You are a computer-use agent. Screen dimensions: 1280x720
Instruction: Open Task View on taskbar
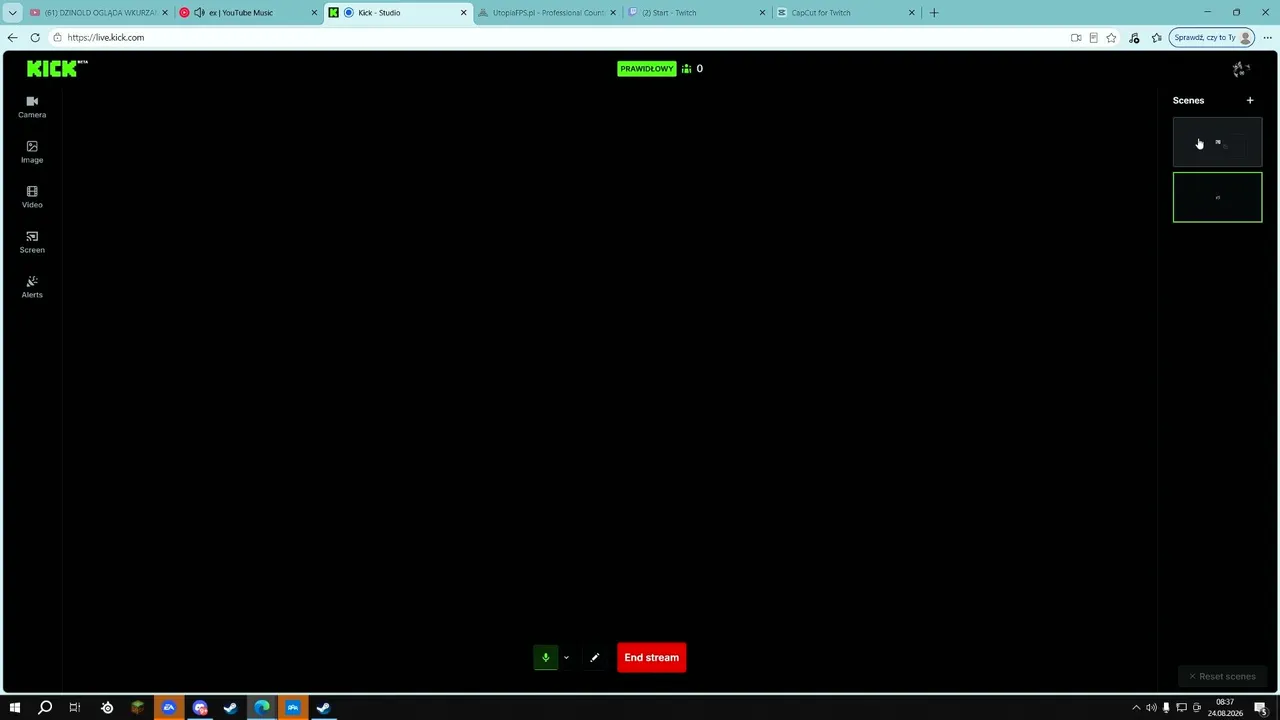click(74, 708)
